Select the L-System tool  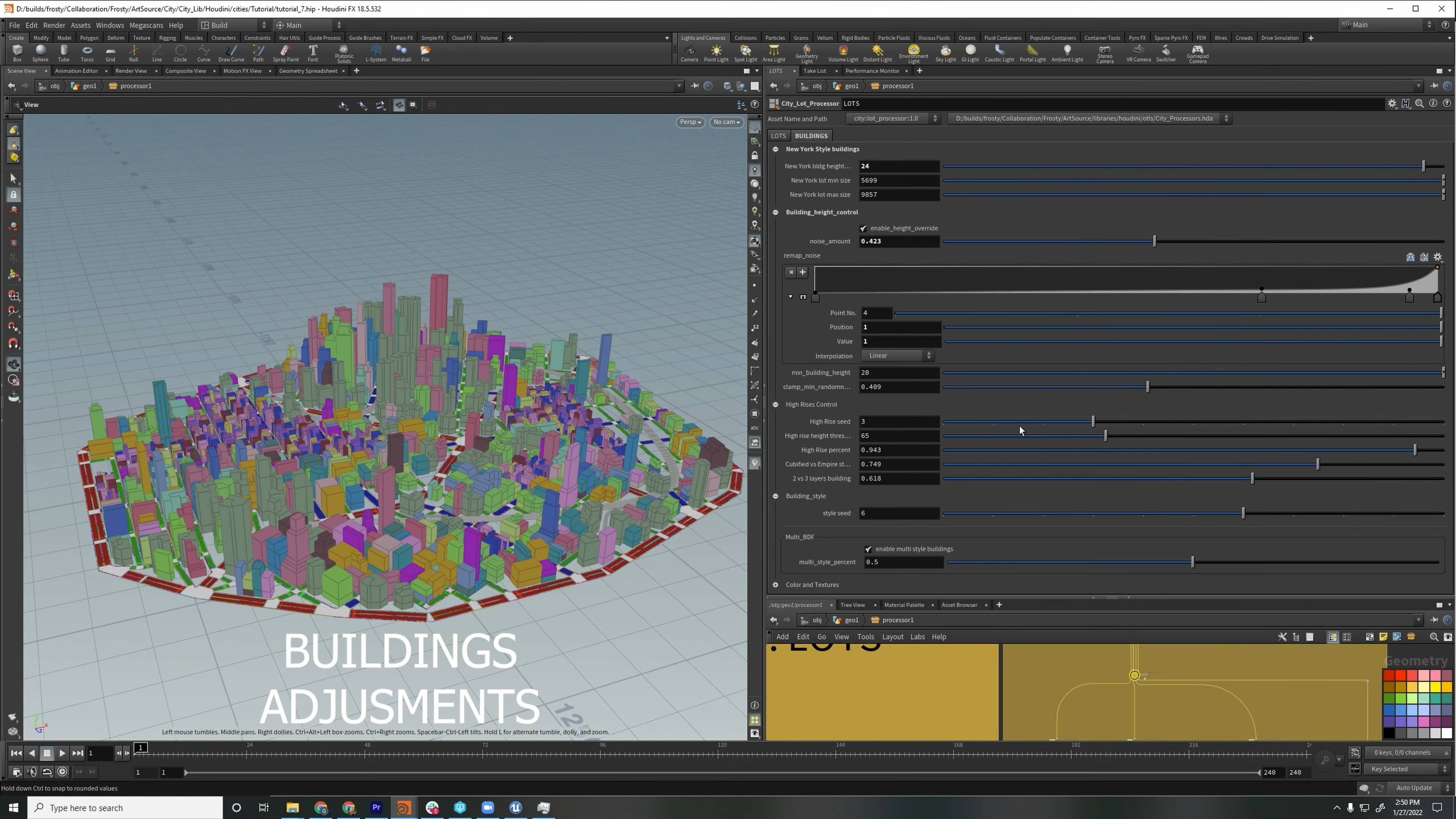pyautogui.click(x=376, y=53)
